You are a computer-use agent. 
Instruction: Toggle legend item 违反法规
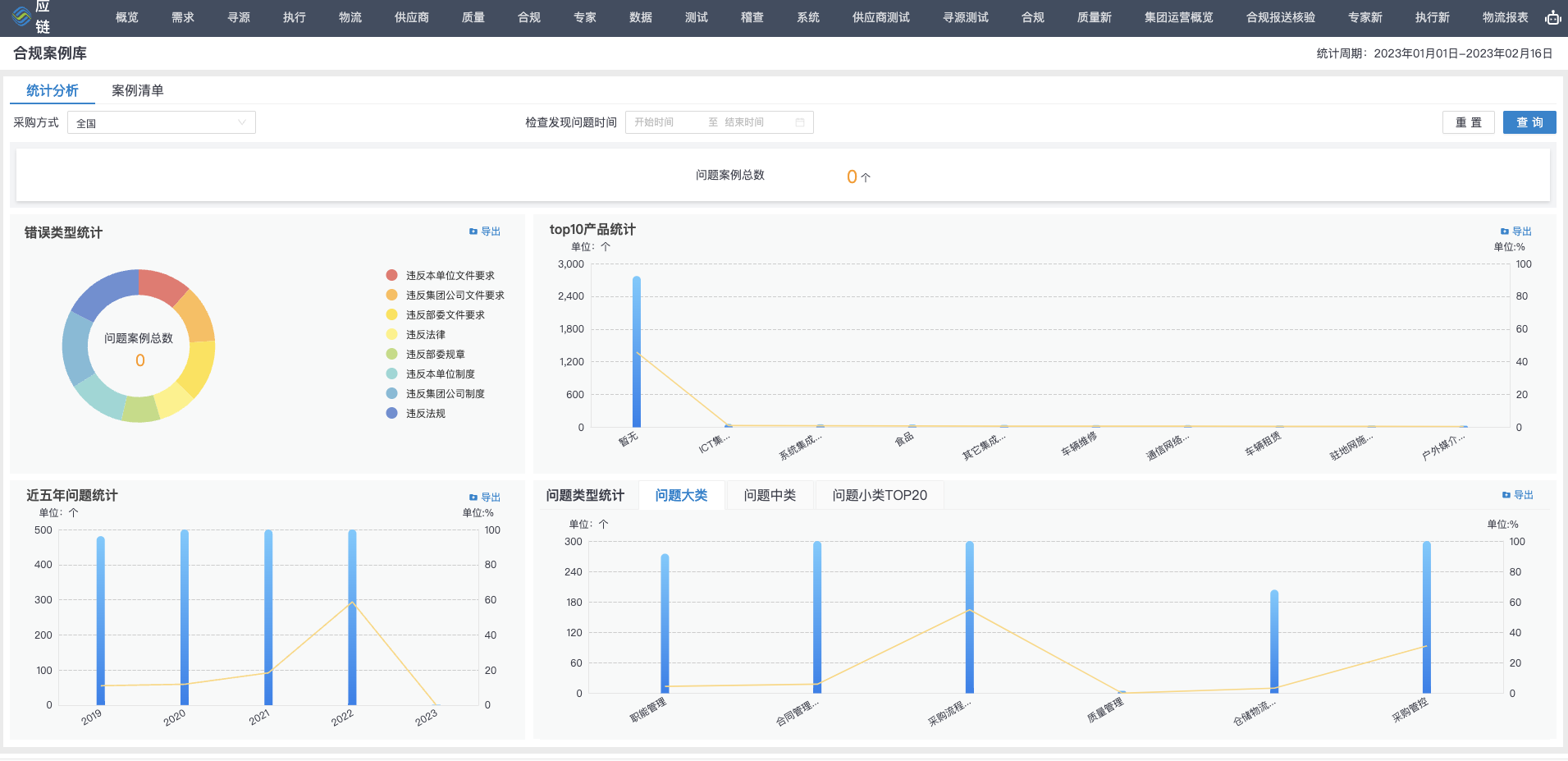pos(415,414)
